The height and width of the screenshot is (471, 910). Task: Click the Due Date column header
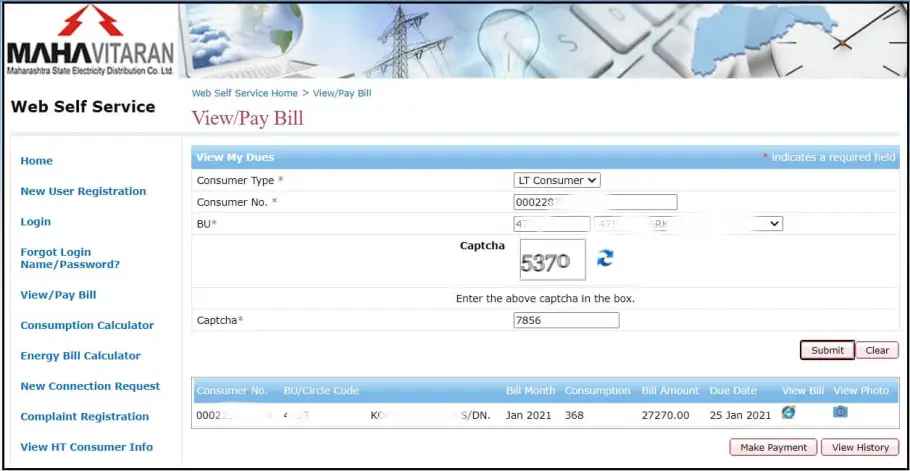click(x=732, y=390)
